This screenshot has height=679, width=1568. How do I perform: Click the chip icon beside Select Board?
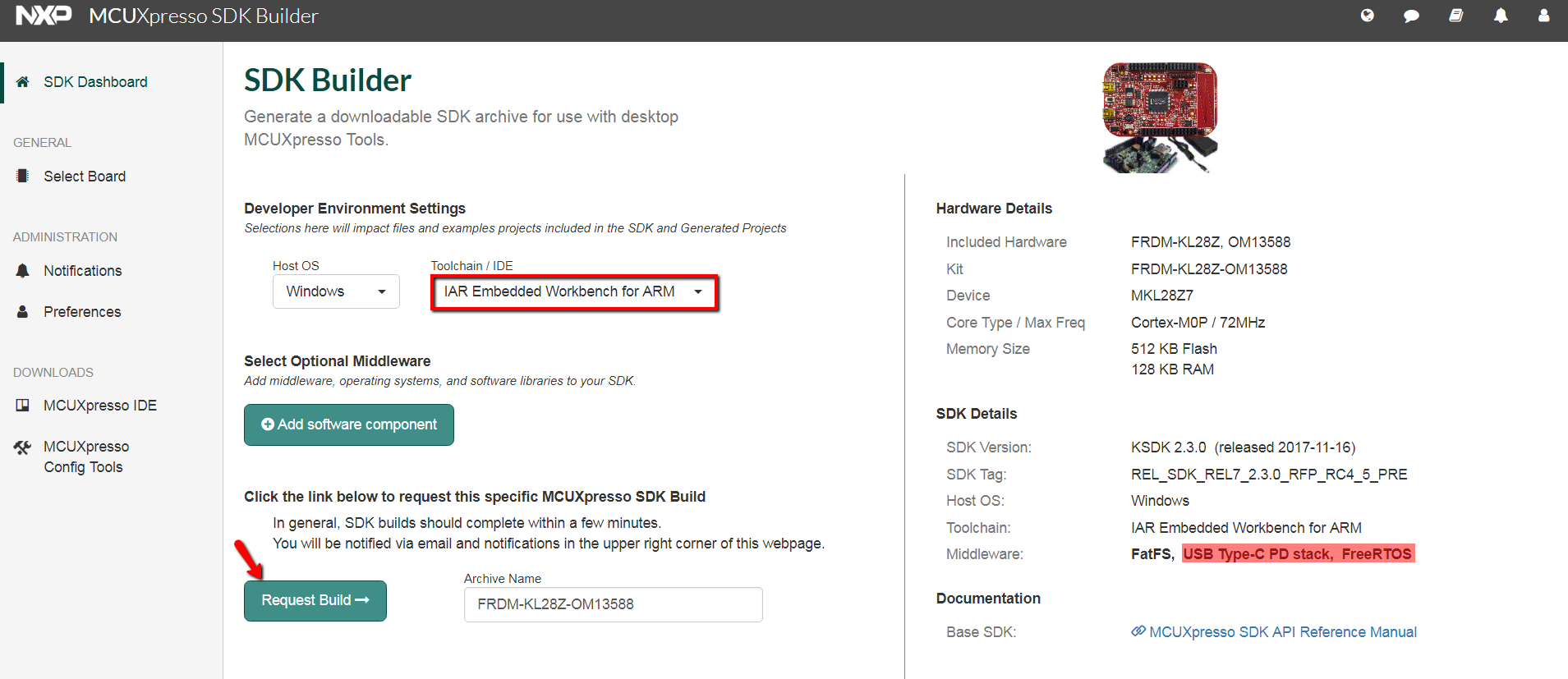[23, 177]
